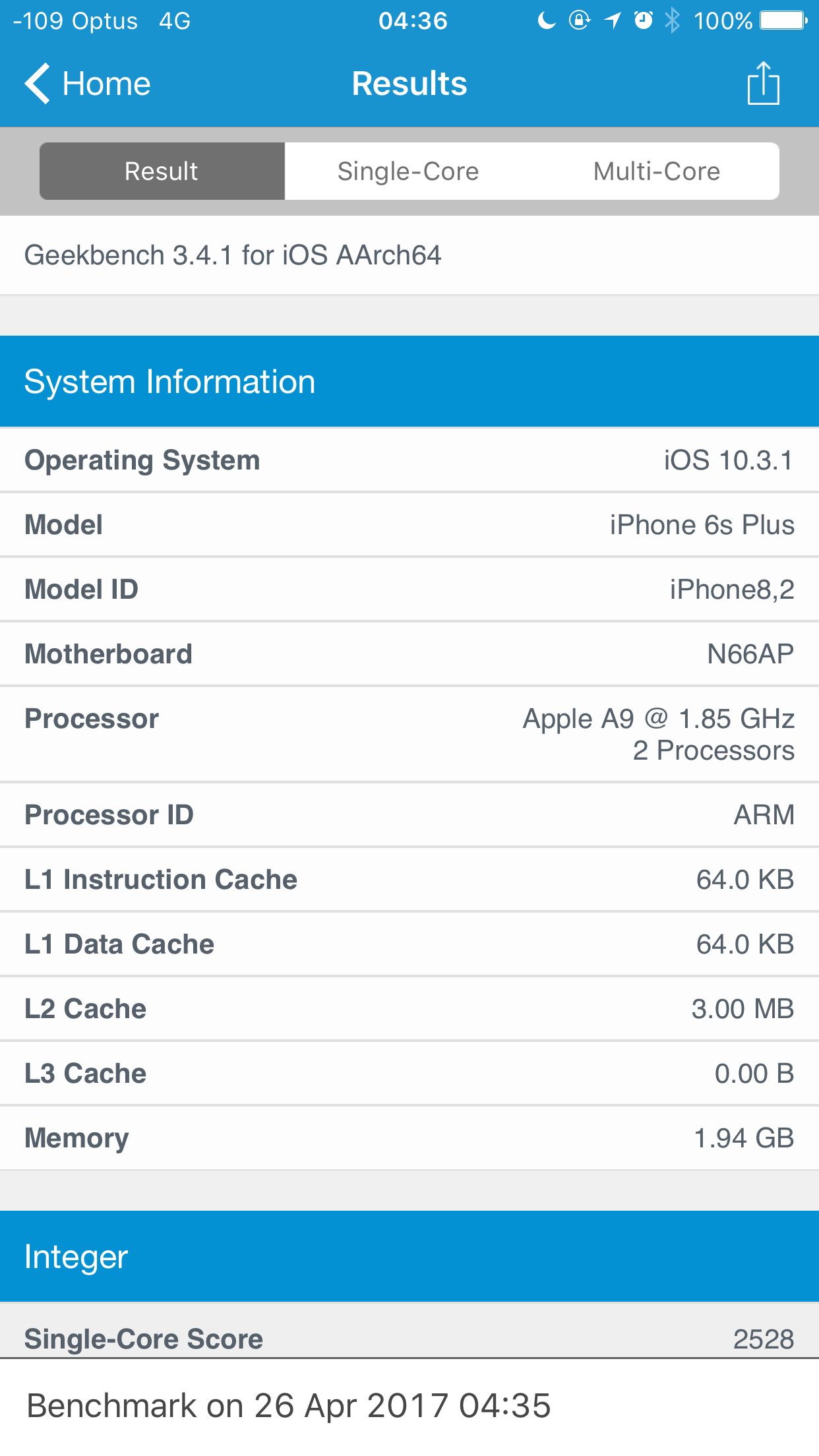Tap 64.0 KB in L1 Data Cache row
Image resolution: width=819 pixels, height=1456 pixels.
click(x=745, y=944)
